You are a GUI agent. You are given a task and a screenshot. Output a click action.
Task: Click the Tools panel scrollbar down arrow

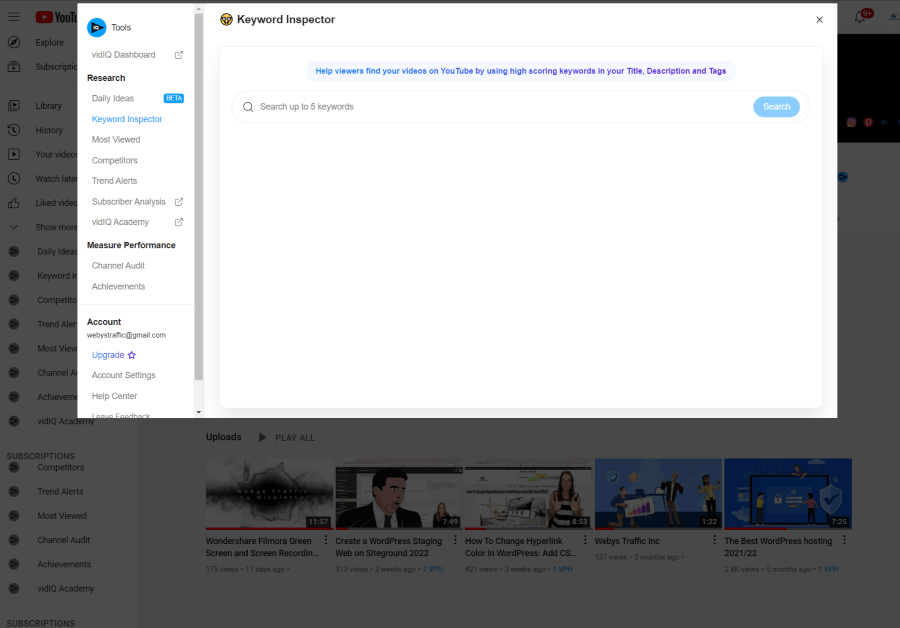199,412
